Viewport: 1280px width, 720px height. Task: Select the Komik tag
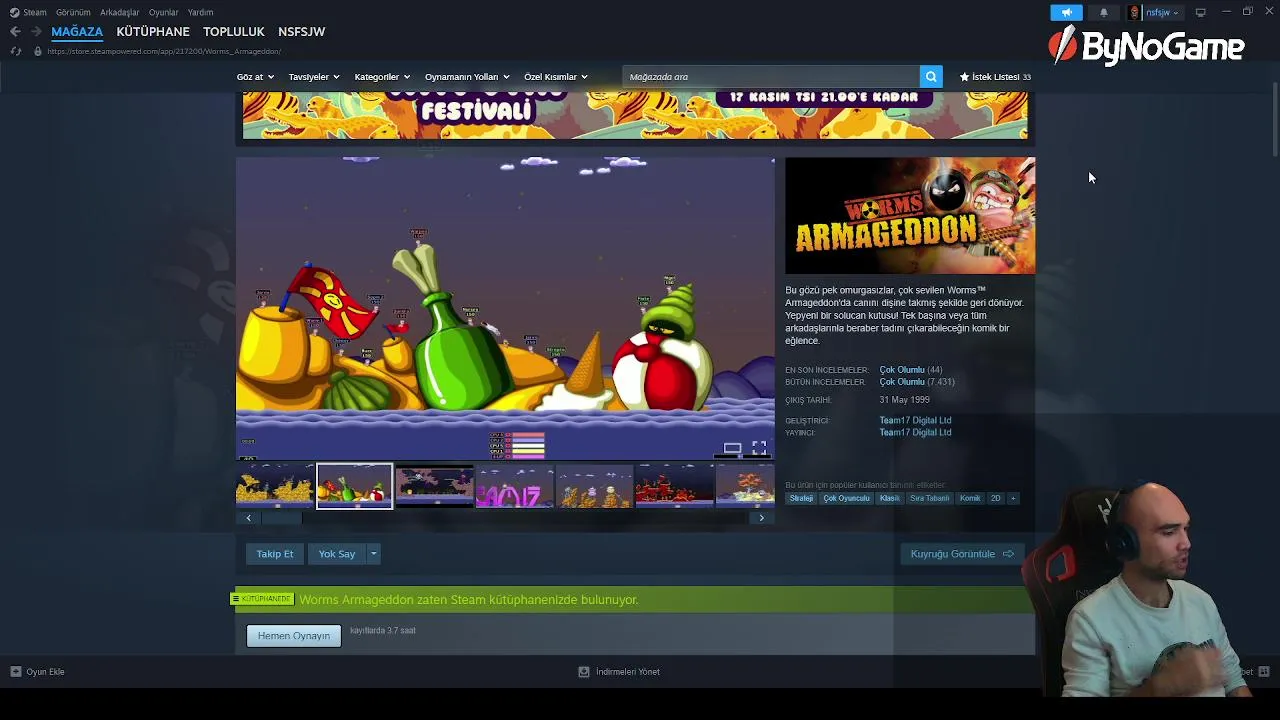[970, 498]
